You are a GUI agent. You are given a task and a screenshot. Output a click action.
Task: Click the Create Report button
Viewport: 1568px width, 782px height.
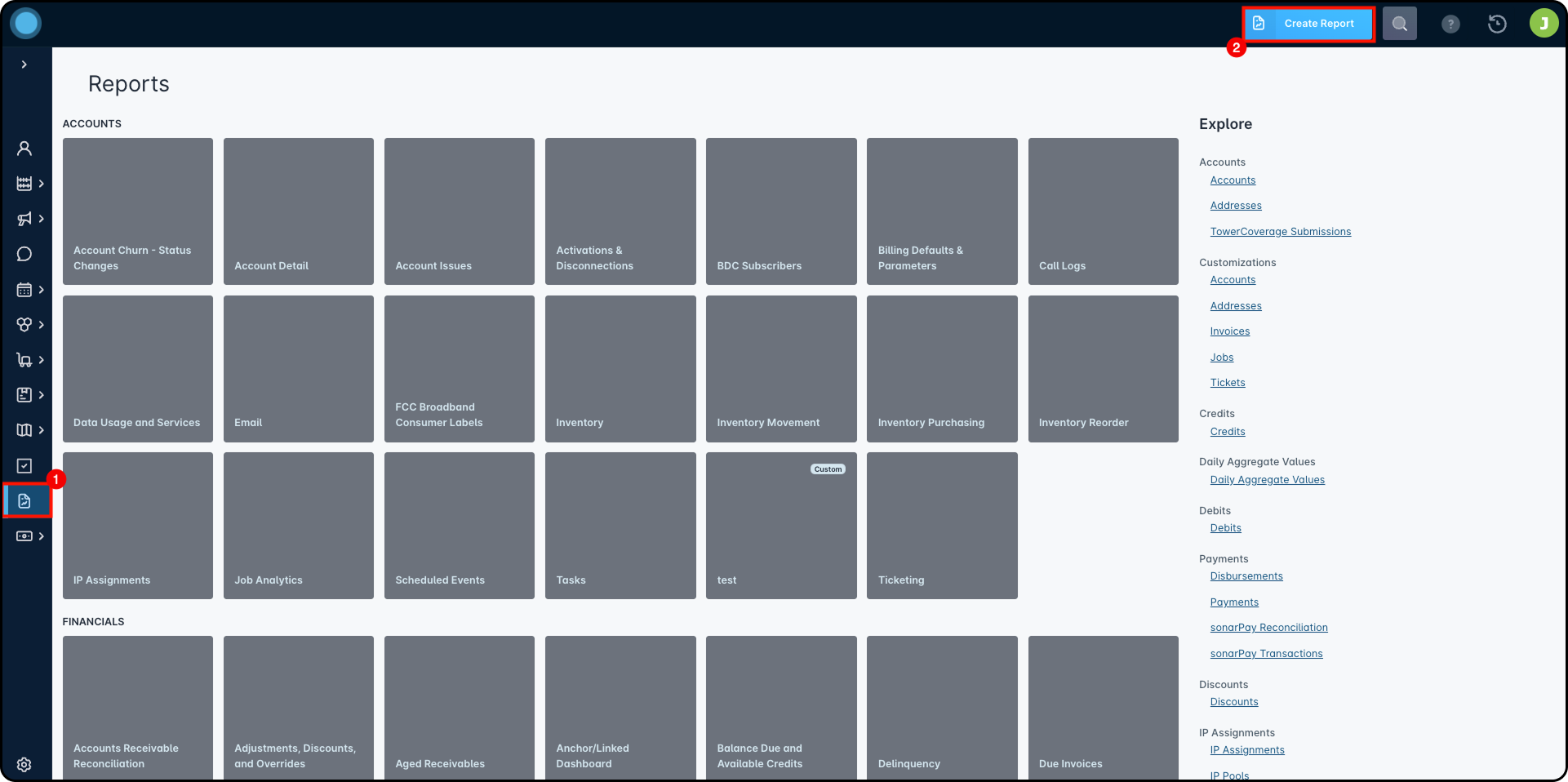pyautogui.click(x=1308, y=24)
